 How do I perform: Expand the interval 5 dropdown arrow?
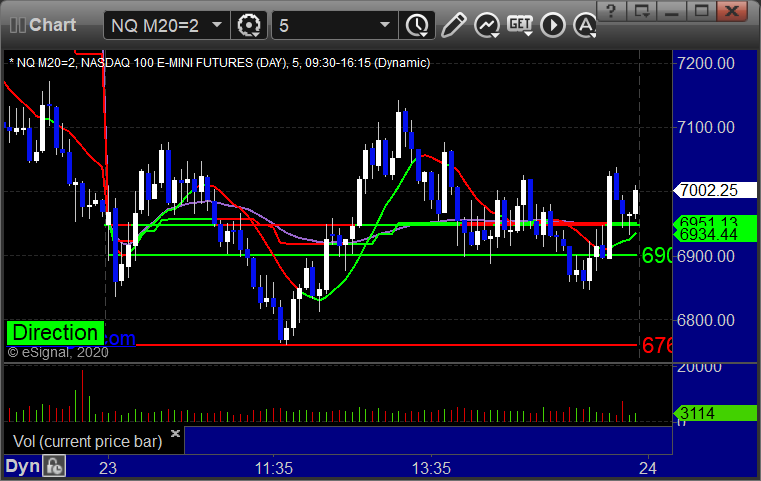[x=384, y=24]
